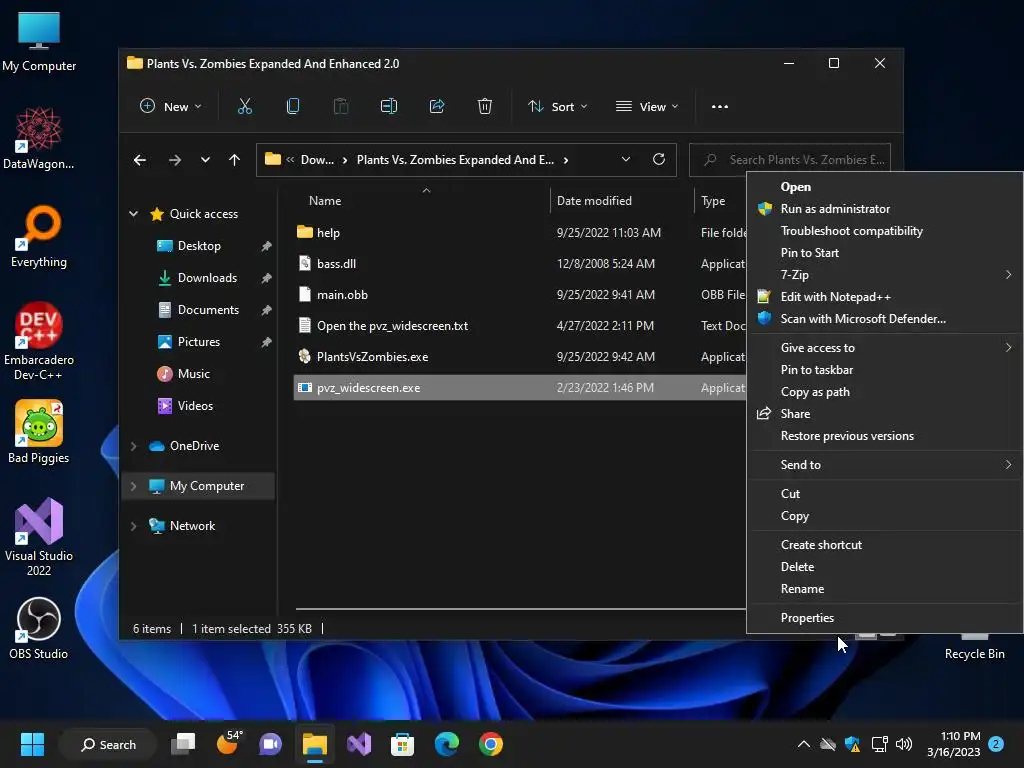The height and width of the screenshot is (768, 1024).
Task: Expand the OneDrive tree node
Action: pyautogui.click(x=134, y=446)
